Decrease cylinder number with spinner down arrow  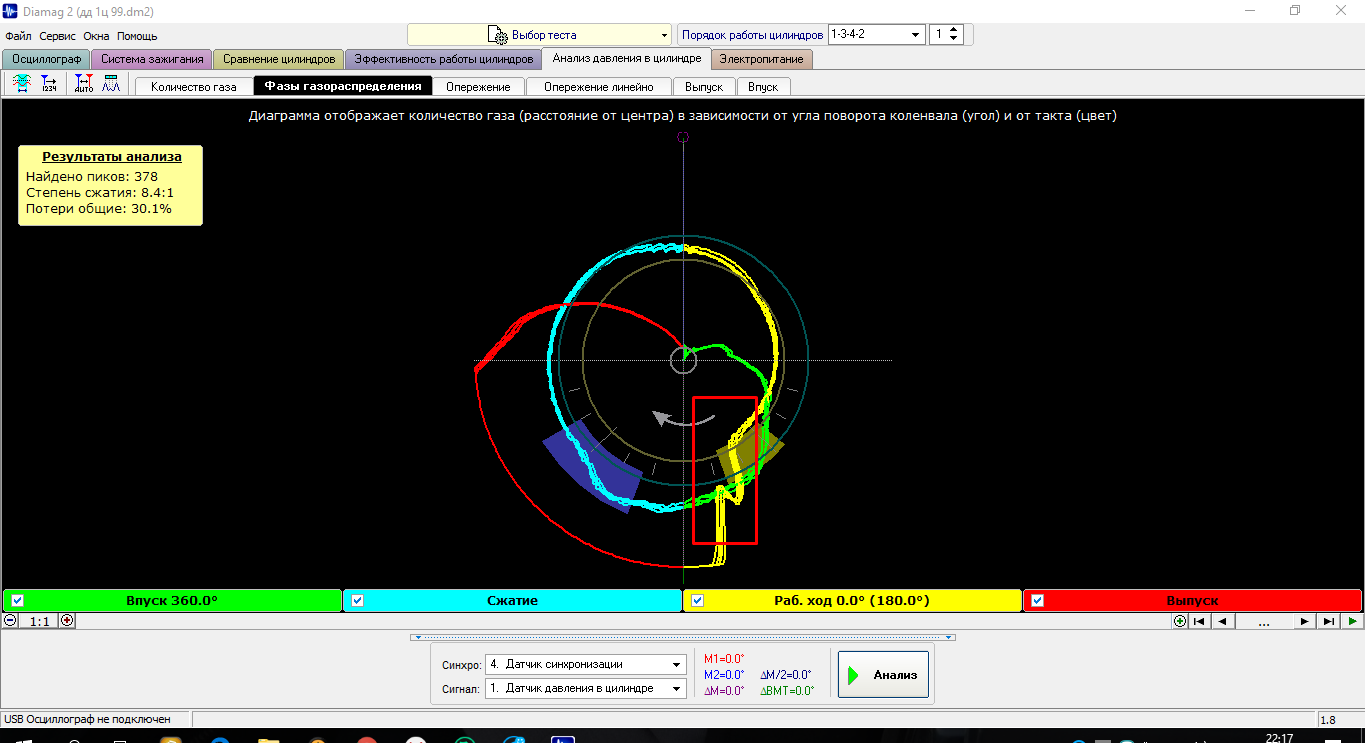coord(954,39)
